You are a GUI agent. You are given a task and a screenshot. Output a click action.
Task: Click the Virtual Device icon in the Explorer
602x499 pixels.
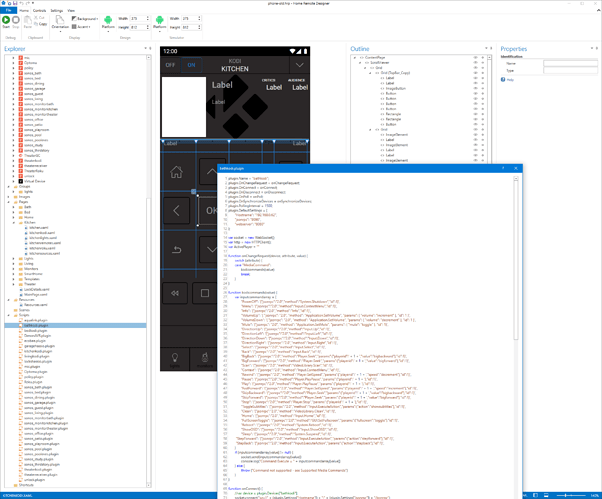tap(21, 181)
